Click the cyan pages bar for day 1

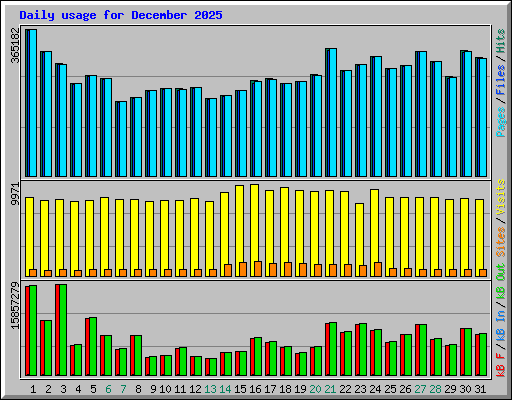pyautogui.click(x=33, y=103)
